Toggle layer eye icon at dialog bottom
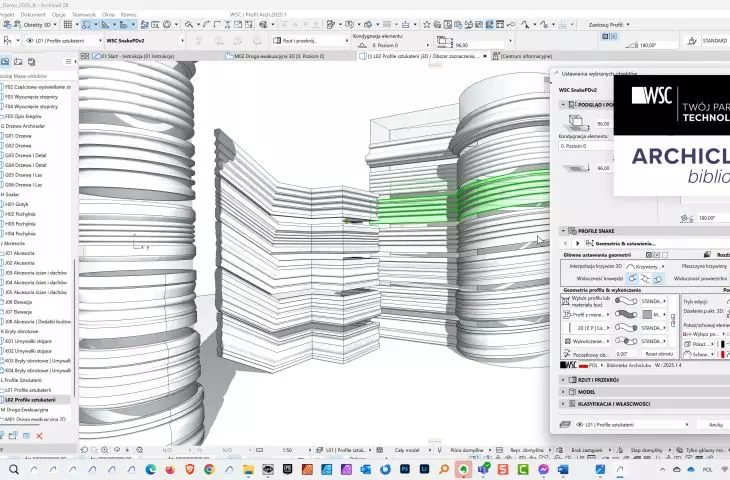 [580, 425]
